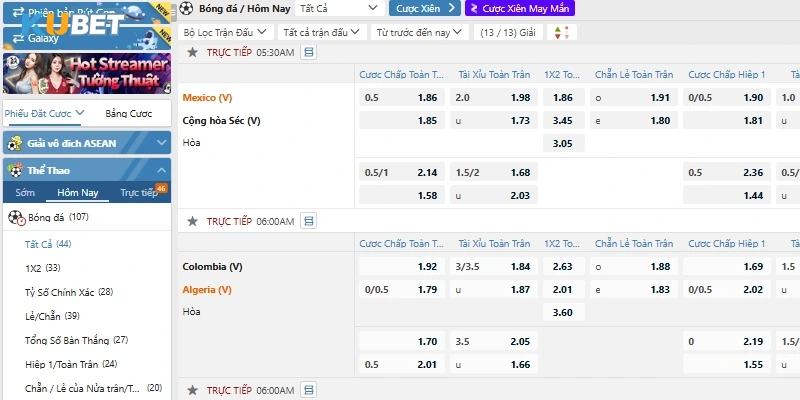Open the Tất Cả dropdown in header
Image resolution: width=800 pixels, height=400 pixels.
[339, 8]
